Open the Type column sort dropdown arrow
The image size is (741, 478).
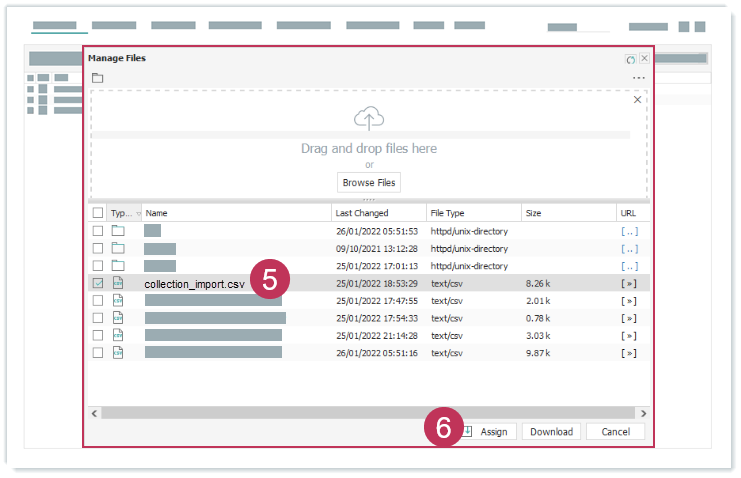tap(138, 213)
